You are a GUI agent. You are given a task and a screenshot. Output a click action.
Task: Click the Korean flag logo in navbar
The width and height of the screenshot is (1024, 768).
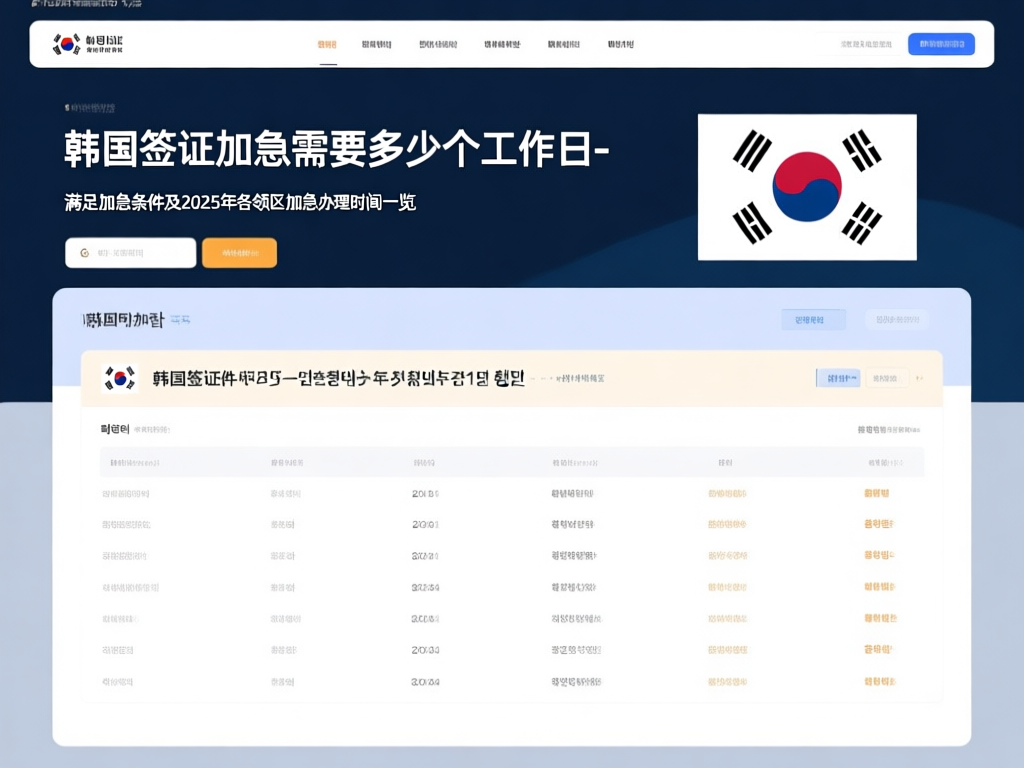tap(67, 44)
